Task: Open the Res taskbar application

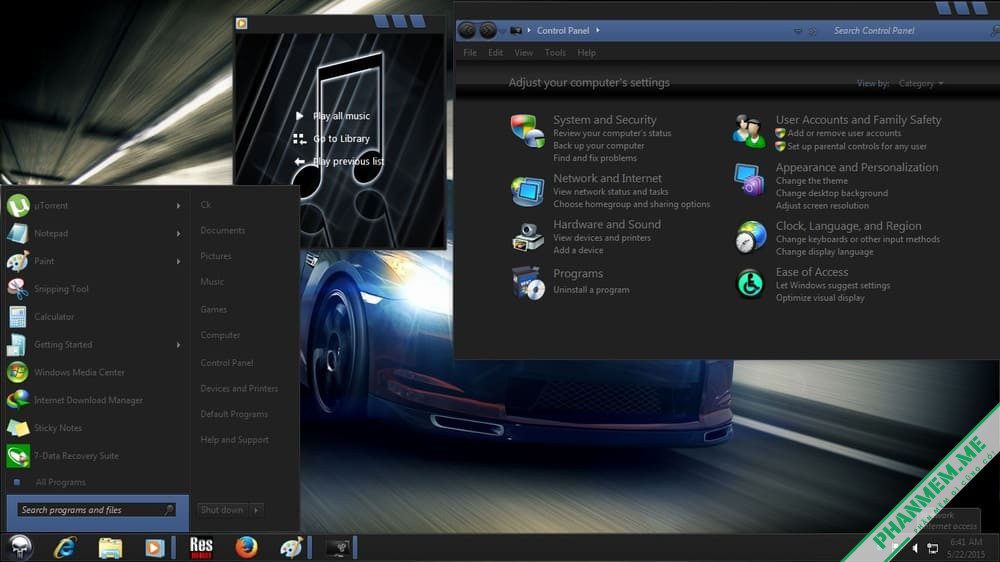Action: pos(201,547)
